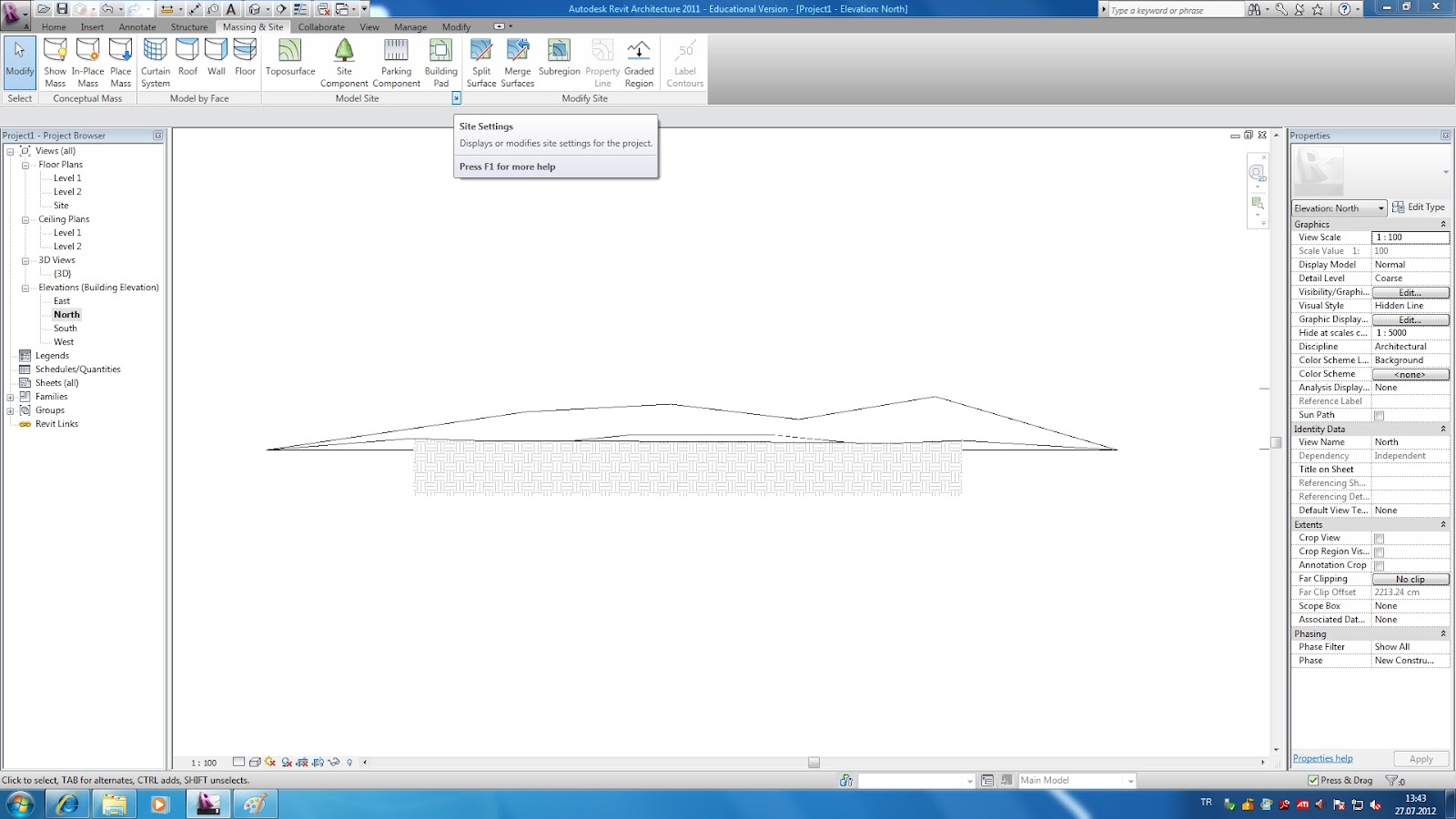Click Edit for Visibility/Graphics overrides
The image size is (1456, 819).
(x=1410, y=292)
